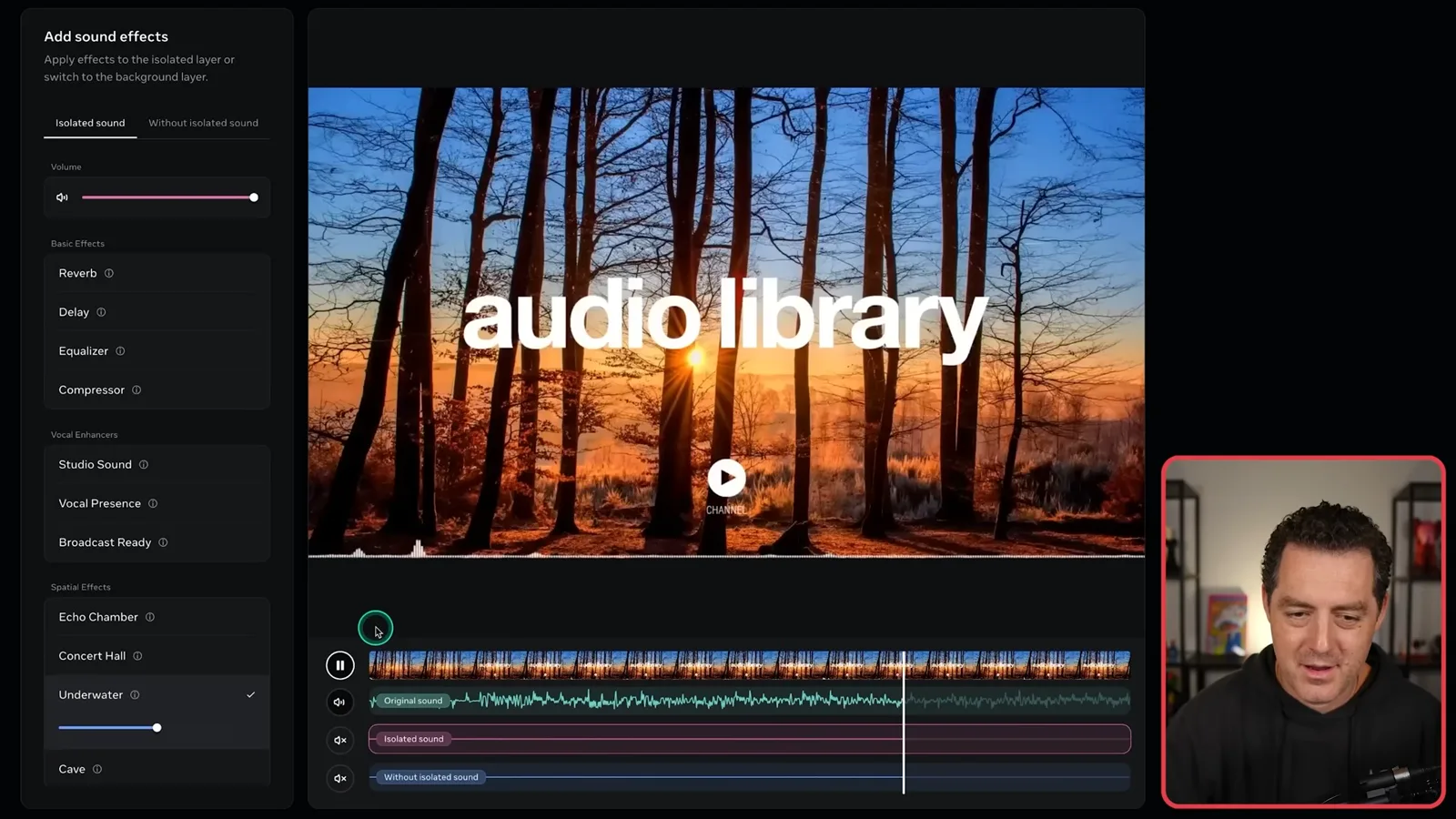Open info icon next to Reverb
Screen dimensions: 1456x819
109,273
